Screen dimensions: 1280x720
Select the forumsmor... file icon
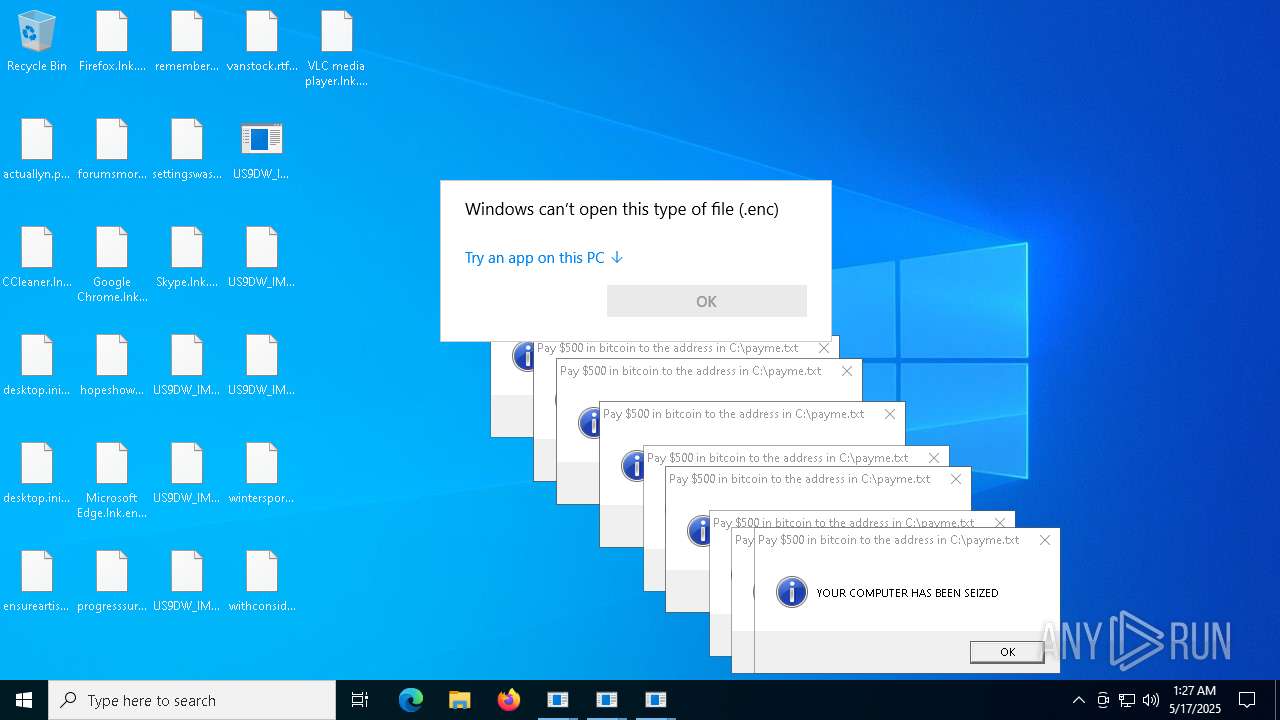[112, 150]
